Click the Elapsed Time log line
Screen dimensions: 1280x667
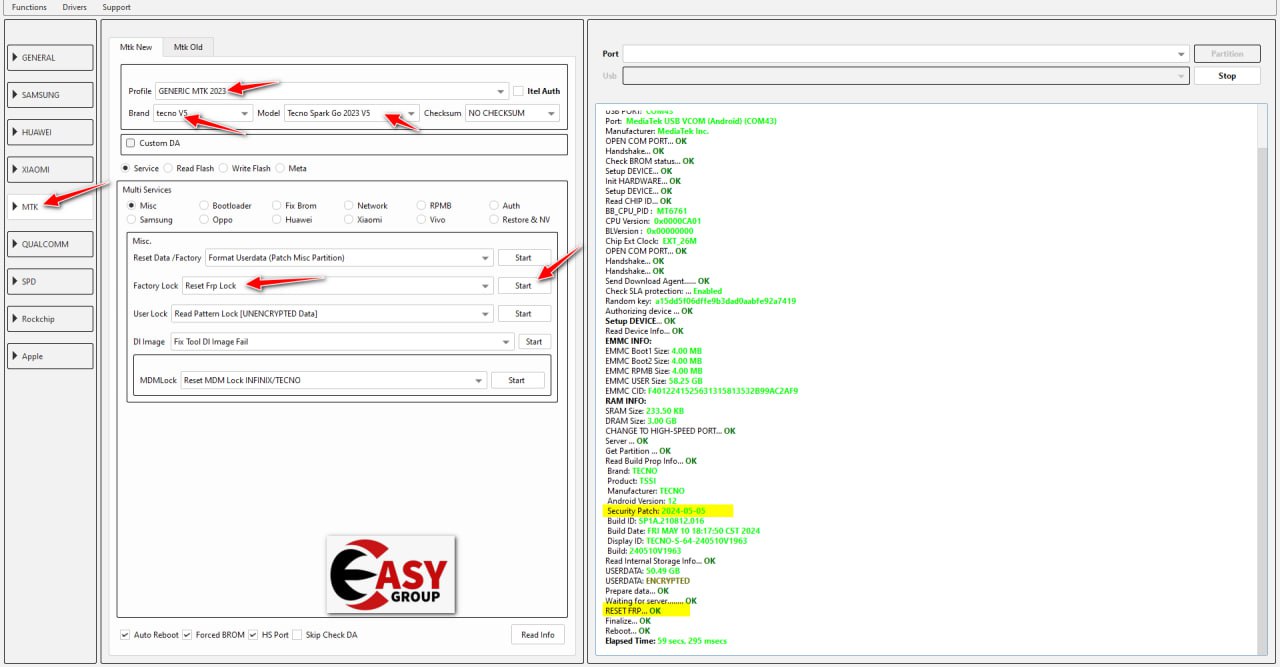(x=666, y=641)
